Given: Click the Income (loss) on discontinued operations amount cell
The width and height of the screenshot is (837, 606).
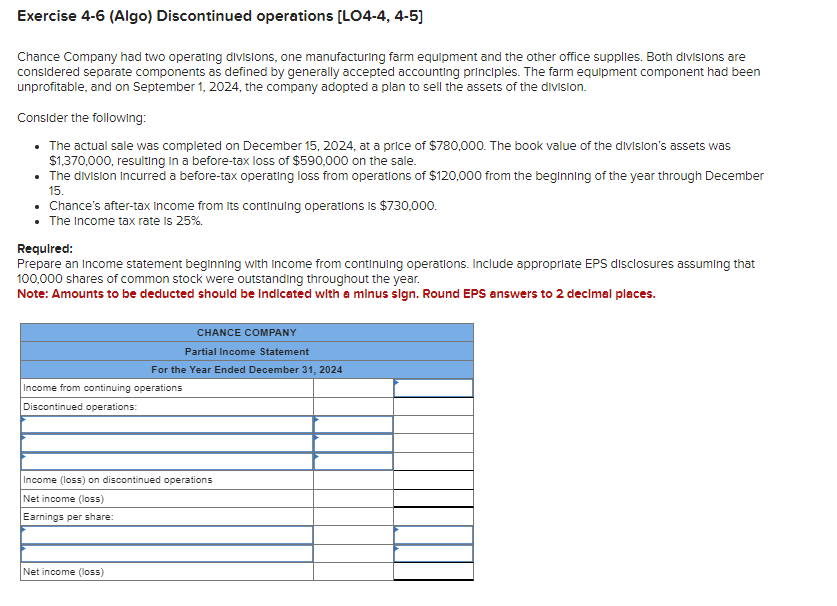Looking at the screenshot, I should 435,480.
